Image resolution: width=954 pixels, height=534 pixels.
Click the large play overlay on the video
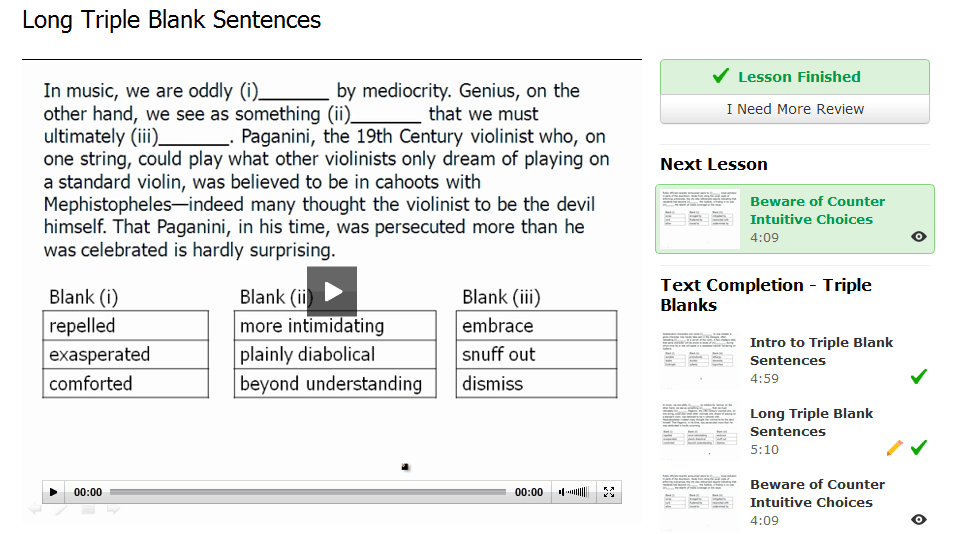[x=332, y=291]
